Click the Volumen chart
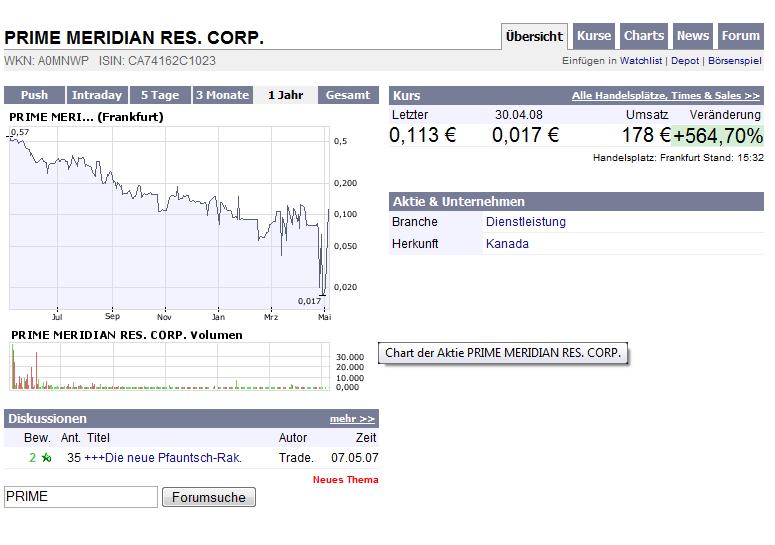Viewport: 775px width, 545px height. pos(170,366)
